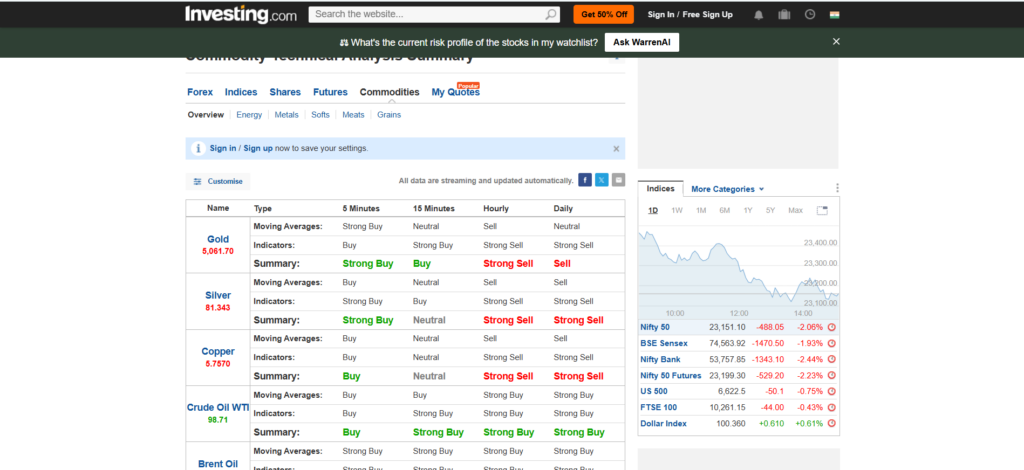Open Crude Oil WTI link
Image resolution: width=1024 pixels, height=470 pixels.
tap(218, 407)
